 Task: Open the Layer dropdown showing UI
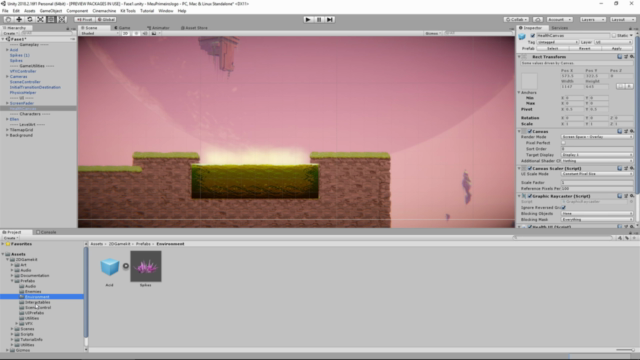point(613,42)
